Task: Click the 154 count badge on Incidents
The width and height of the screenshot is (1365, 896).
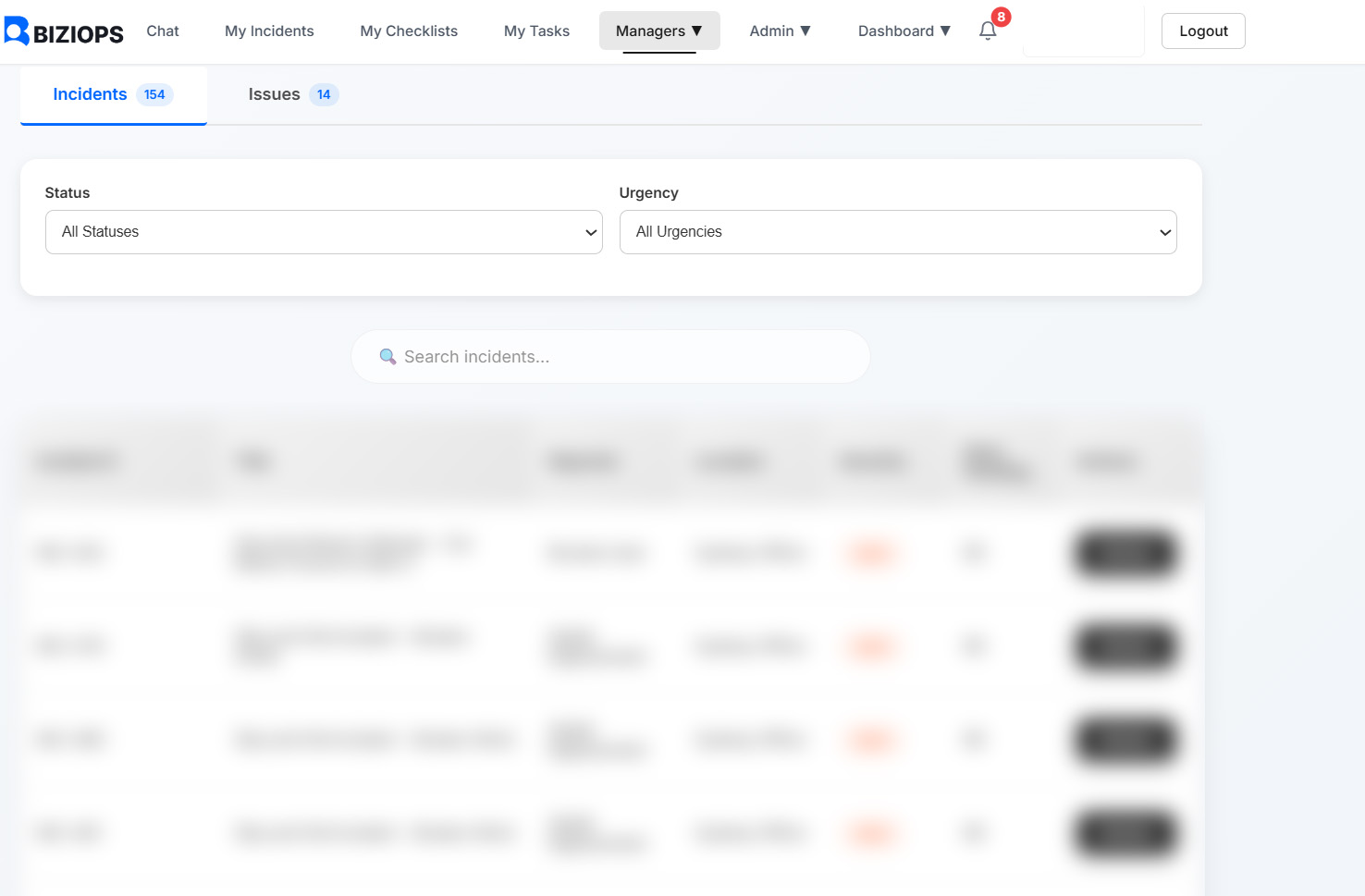Action: pos(154,94)
